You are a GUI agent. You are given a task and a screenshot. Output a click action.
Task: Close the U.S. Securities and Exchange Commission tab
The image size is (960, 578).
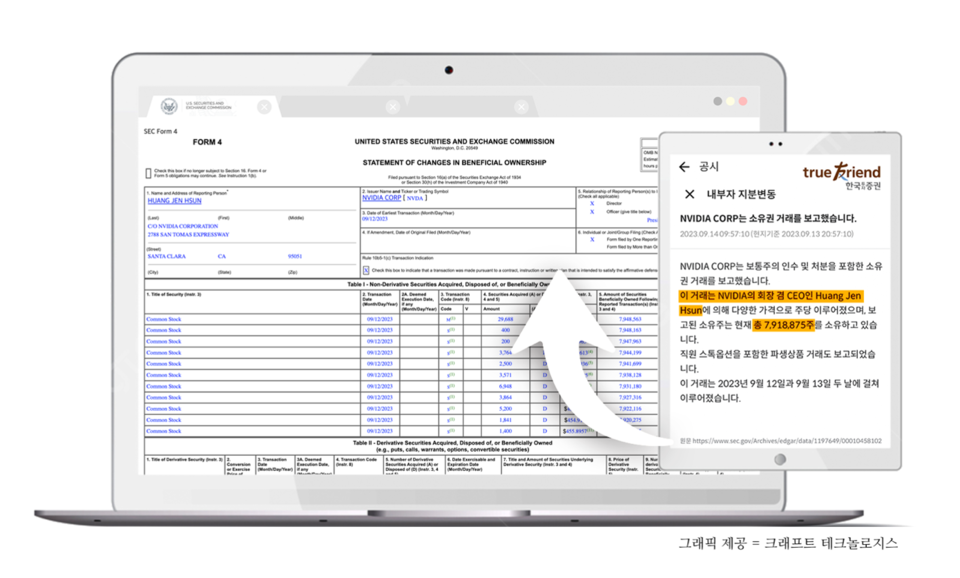point(264,107)
